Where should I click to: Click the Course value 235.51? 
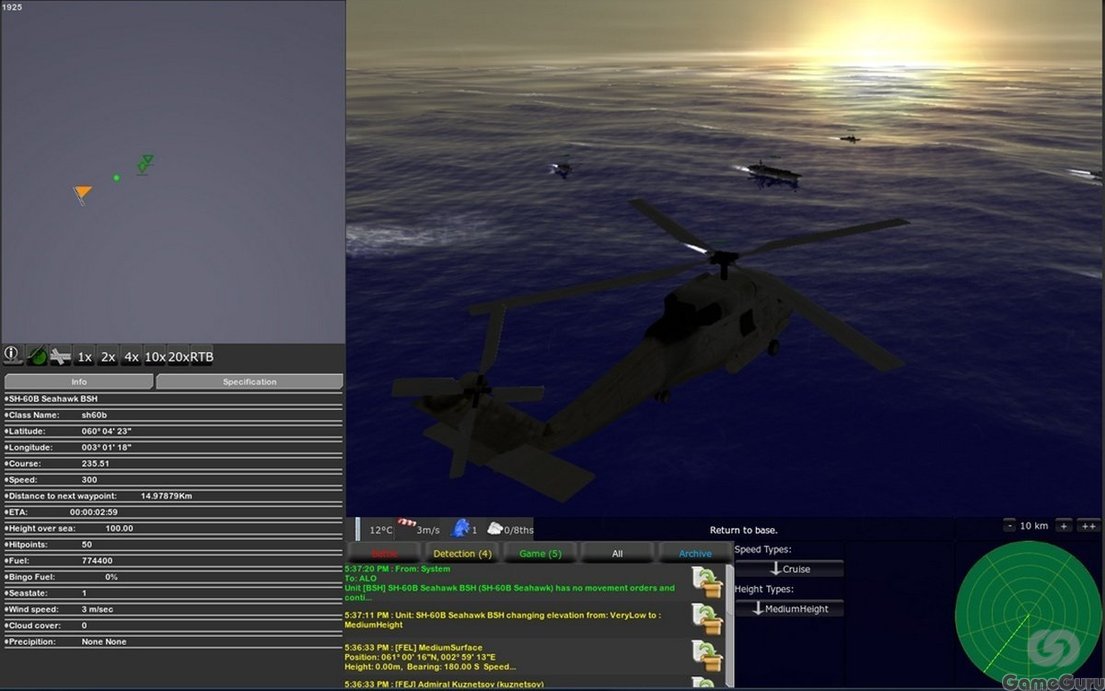pos(96,463)
